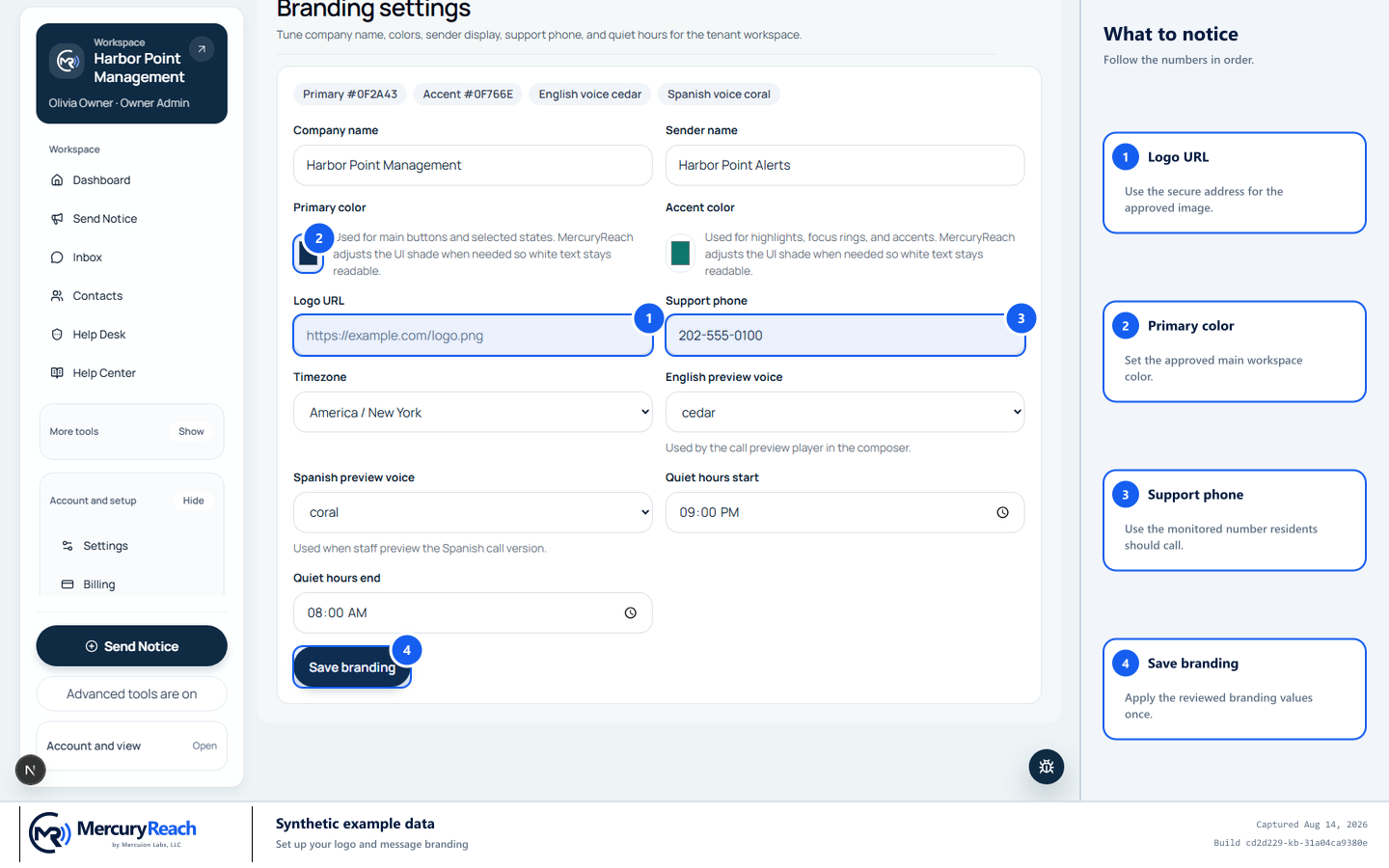This screenshot has height=868, width=1389.
Task: Click Advanced tools are on button
Action: point(132,693)
